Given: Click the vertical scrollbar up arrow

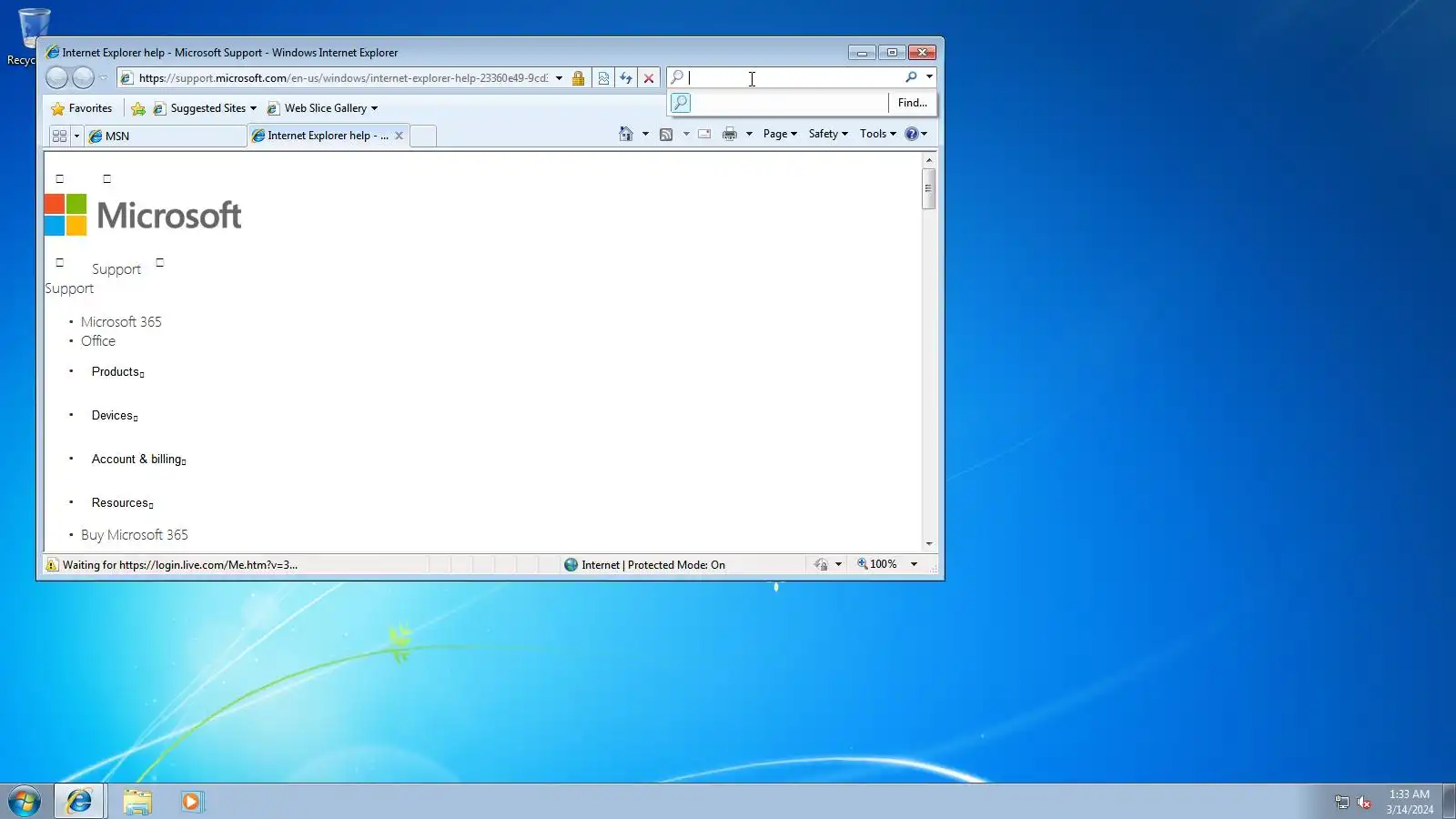Looking at the screenshot, I should pyautogui.click(x=928, y=160).
